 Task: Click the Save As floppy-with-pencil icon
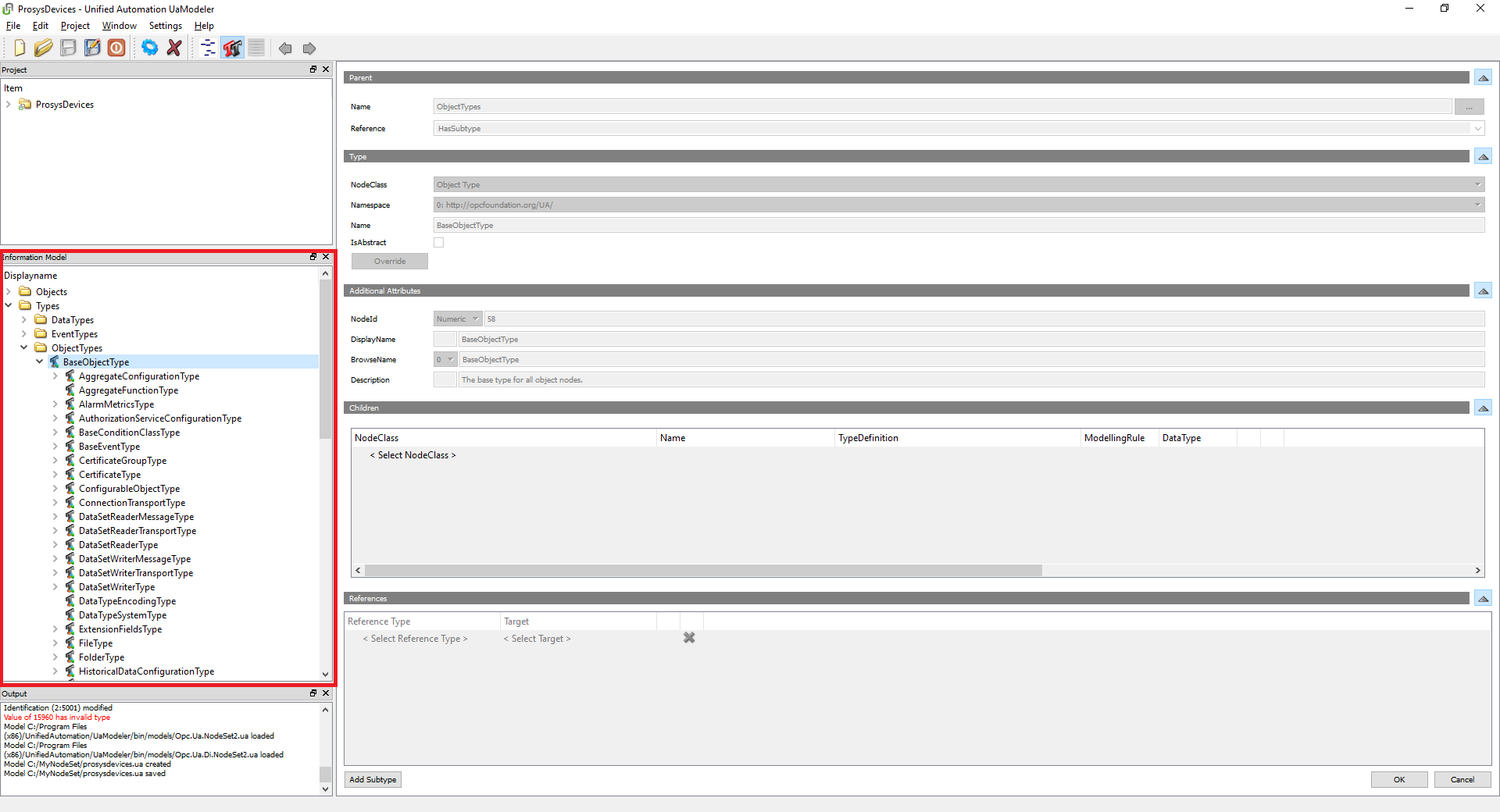(92, 48)
